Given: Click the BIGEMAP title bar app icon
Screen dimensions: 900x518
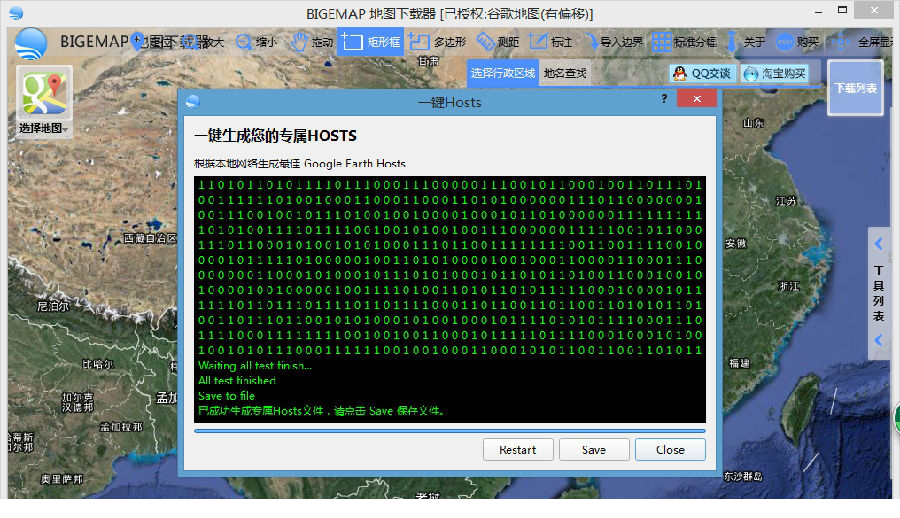Looking at the screenshot, I should 16,13.
